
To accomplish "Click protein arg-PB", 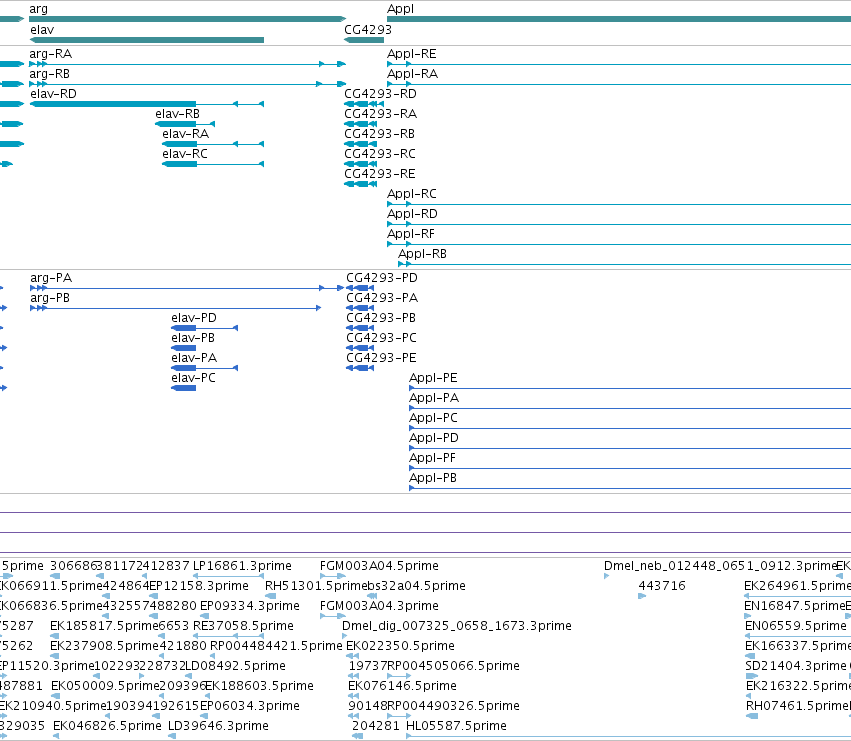I will coord(50,298).
